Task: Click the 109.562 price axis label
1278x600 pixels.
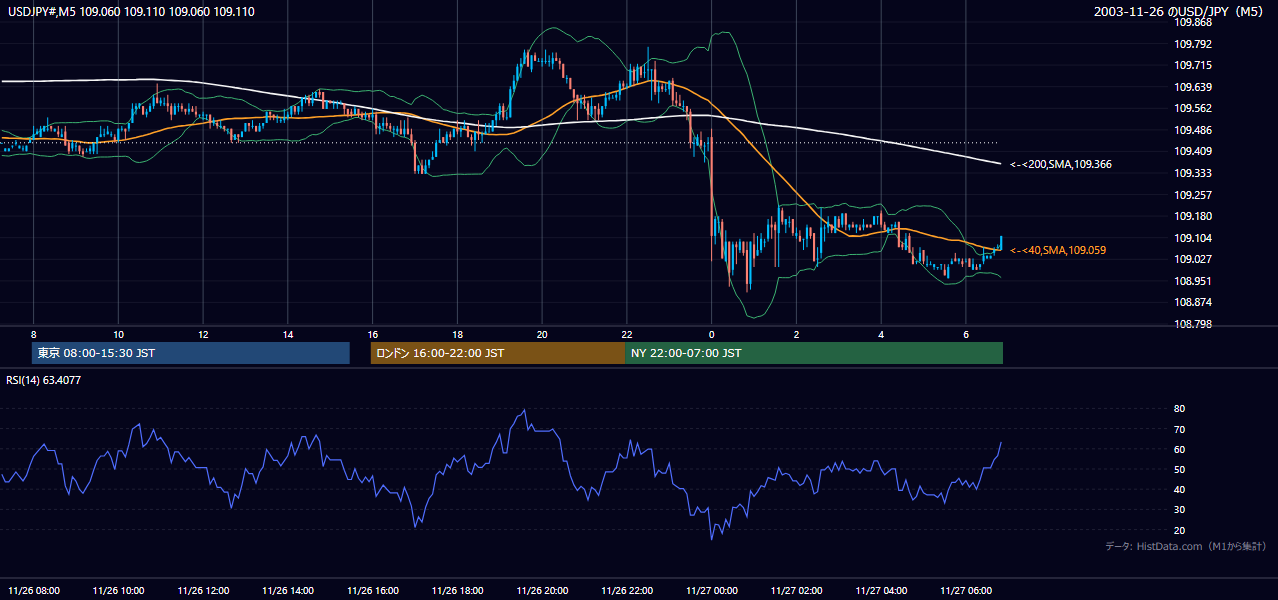Action: pos(1192,108)
